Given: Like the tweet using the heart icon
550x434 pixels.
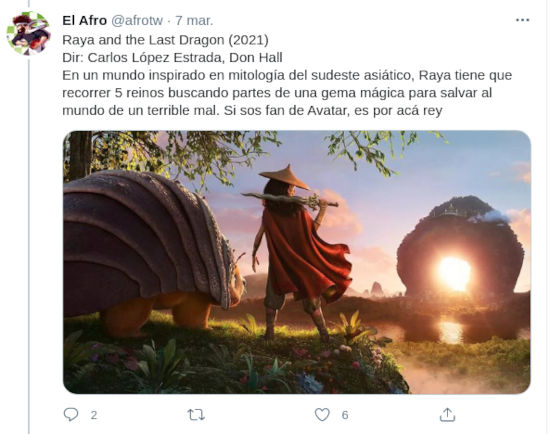Looking at the screenshot, I should tap(322, 415).
